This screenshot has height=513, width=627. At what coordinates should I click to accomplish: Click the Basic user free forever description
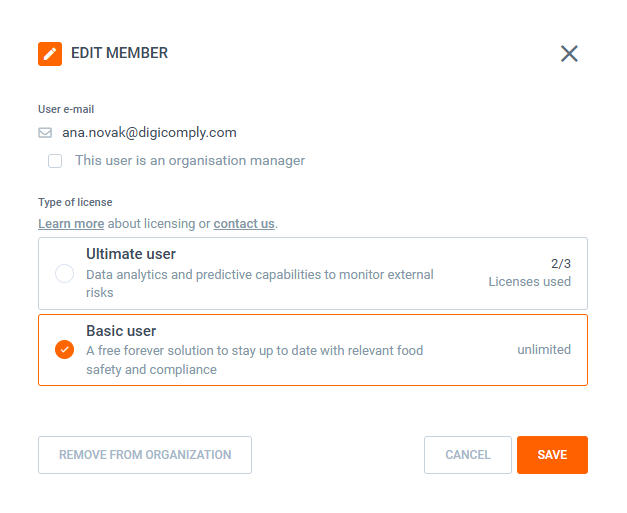click(x=254, y=360)
